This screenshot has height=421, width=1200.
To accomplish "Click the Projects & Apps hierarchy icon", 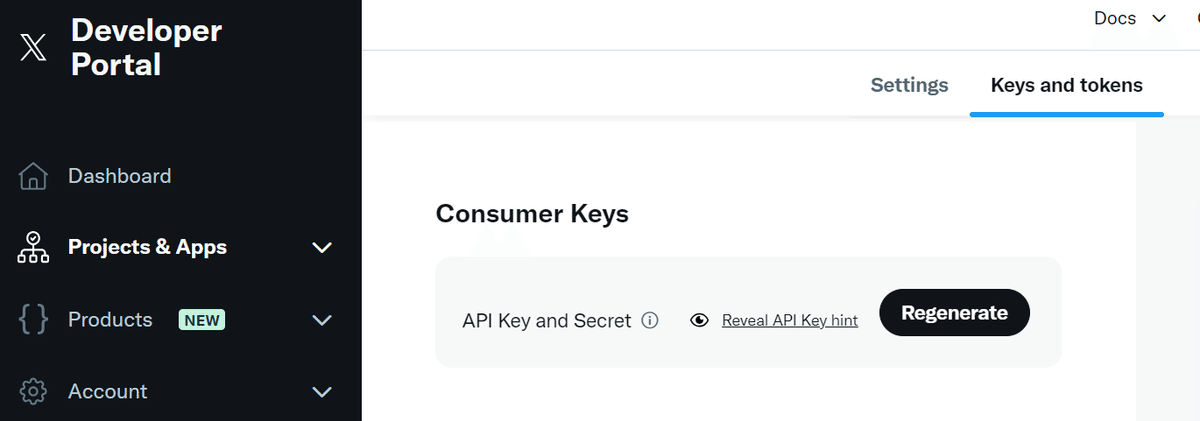I will 33,247.
